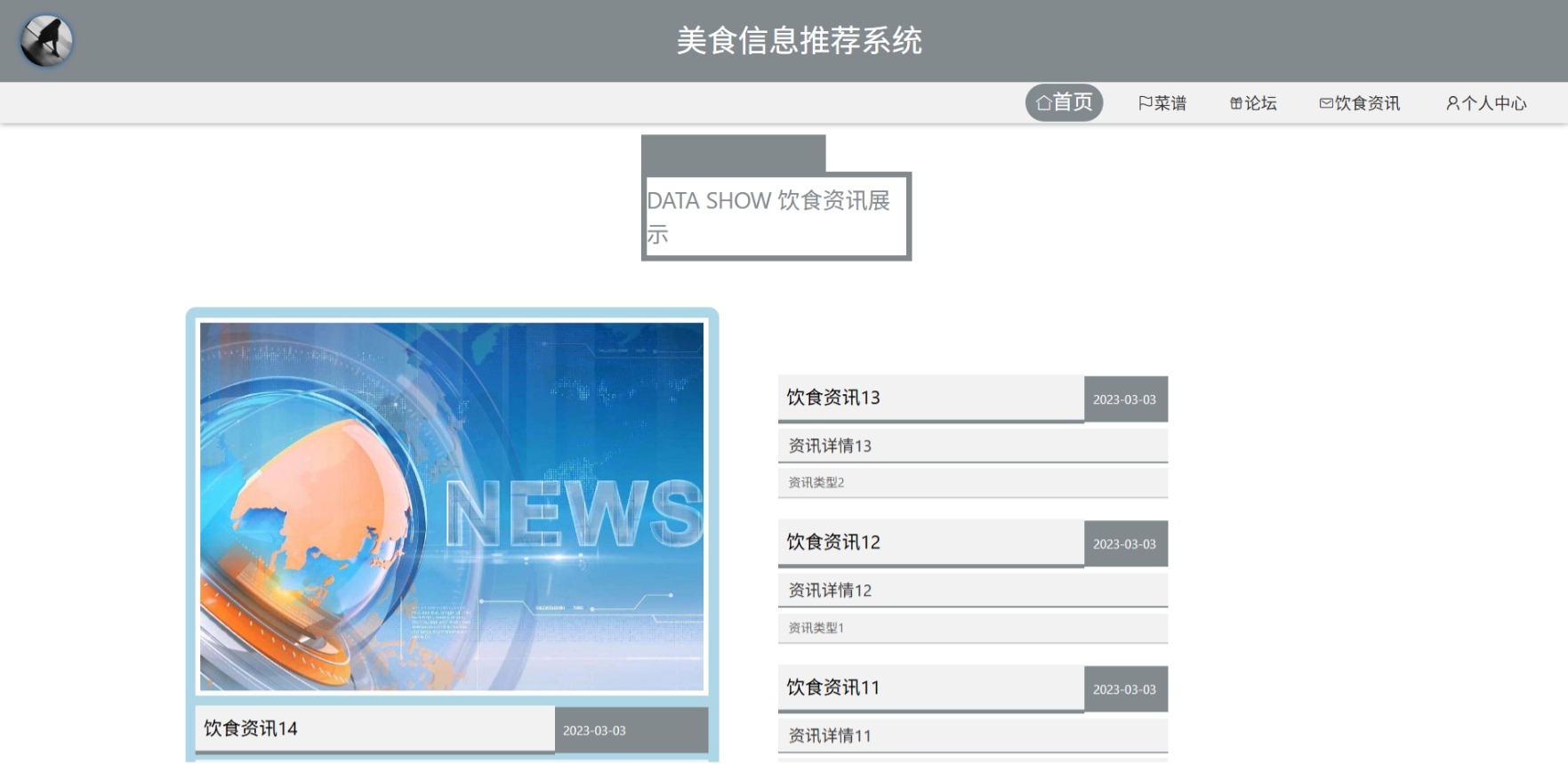This screenshot has height=764, width=1568.
Task: Click the grid icon beside 论坛
Action: point(1236,103)
